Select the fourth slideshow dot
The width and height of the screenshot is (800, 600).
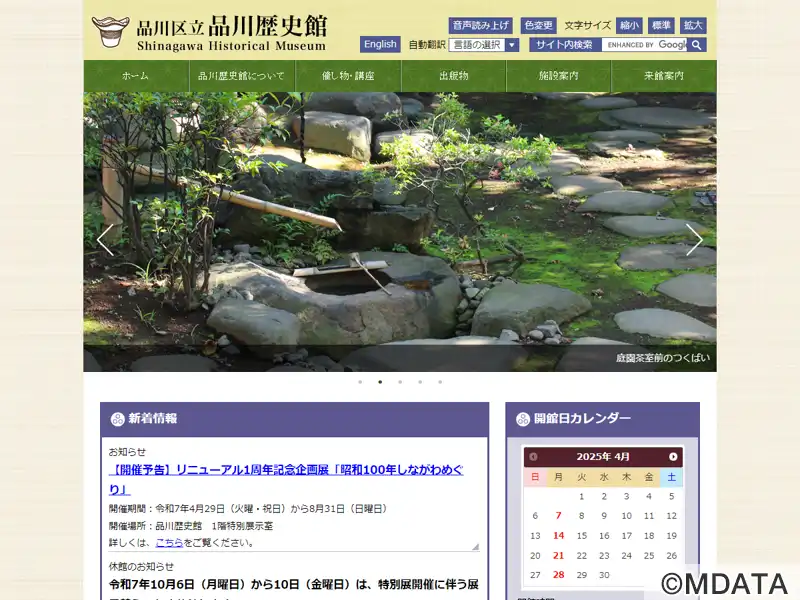pos(420,382)
